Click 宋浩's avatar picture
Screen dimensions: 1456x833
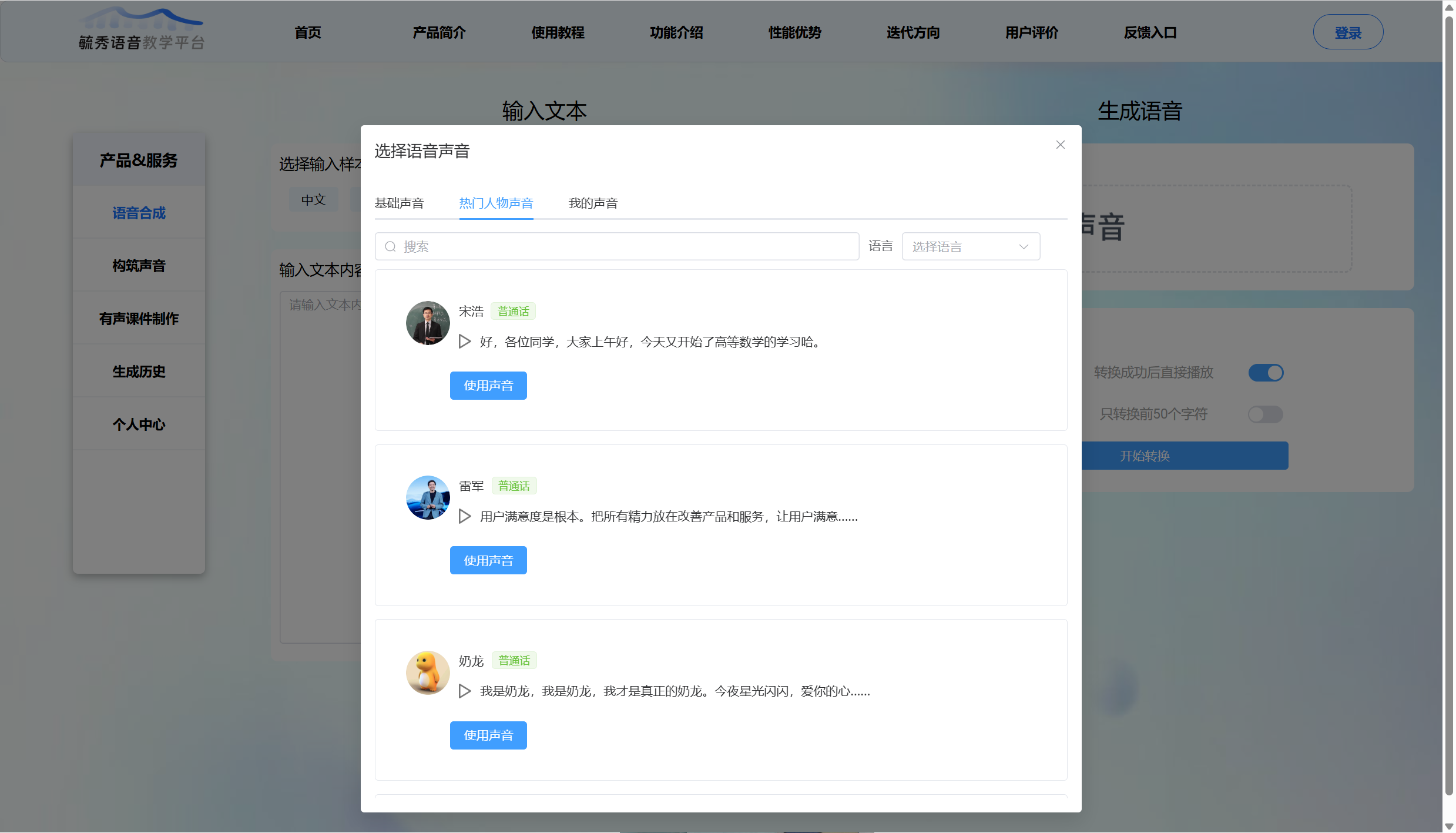(x=427, y=323)
